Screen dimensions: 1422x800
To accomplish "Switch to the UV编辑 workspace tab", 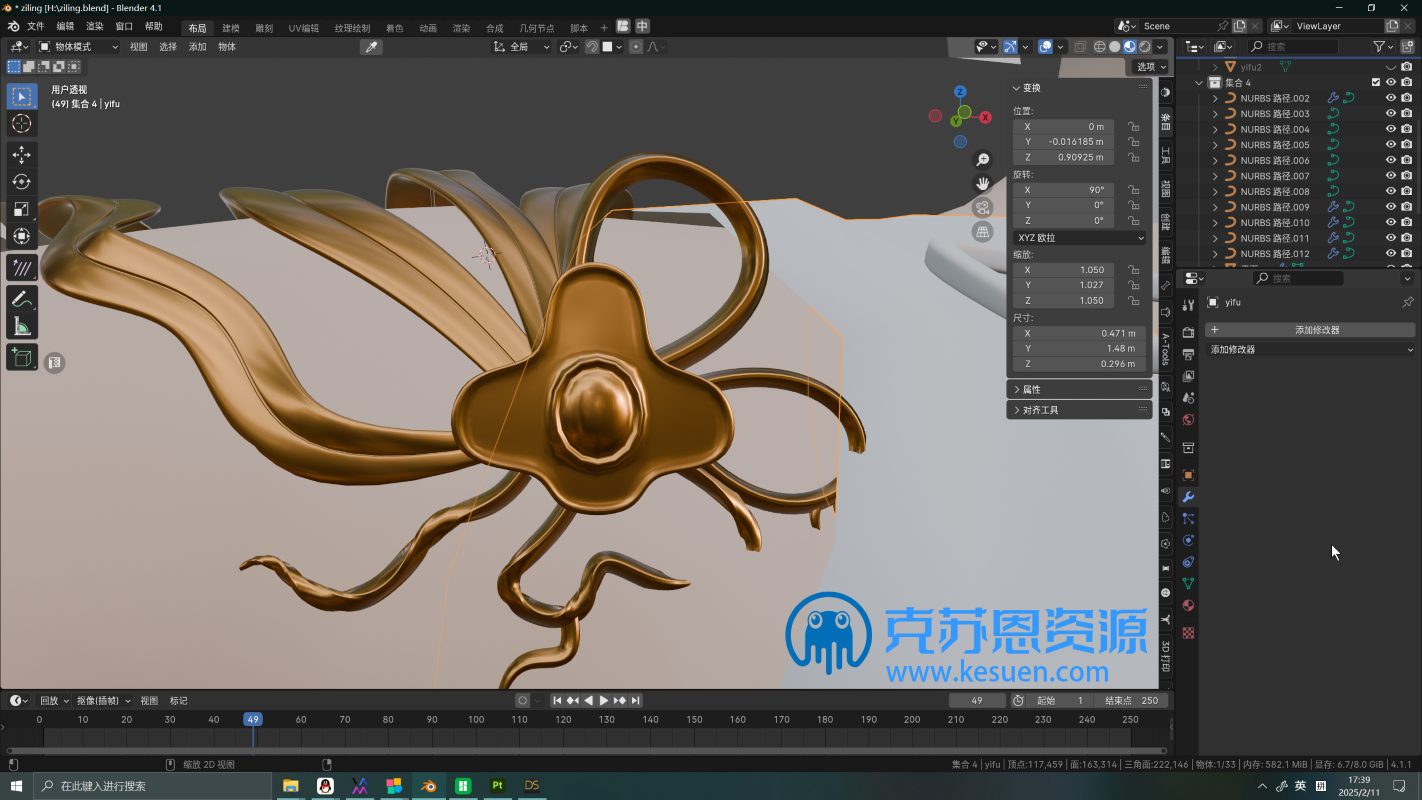I will tap(303, 28).
